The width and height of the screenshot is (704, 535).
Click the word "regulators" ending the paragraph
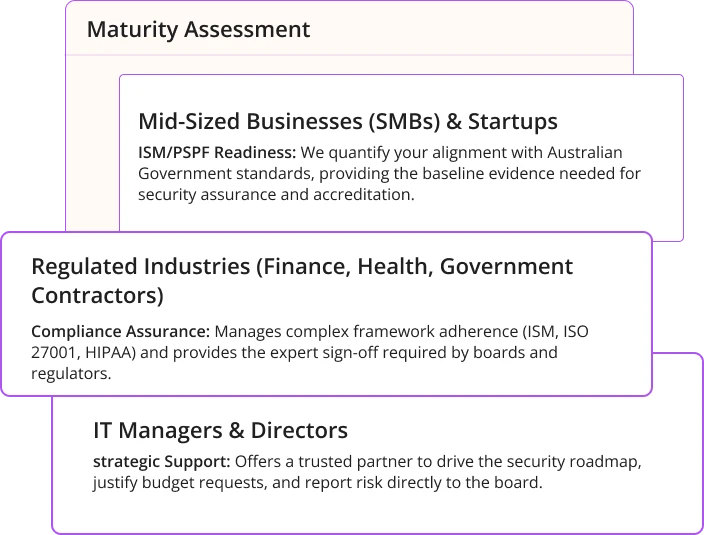point(70,374)
